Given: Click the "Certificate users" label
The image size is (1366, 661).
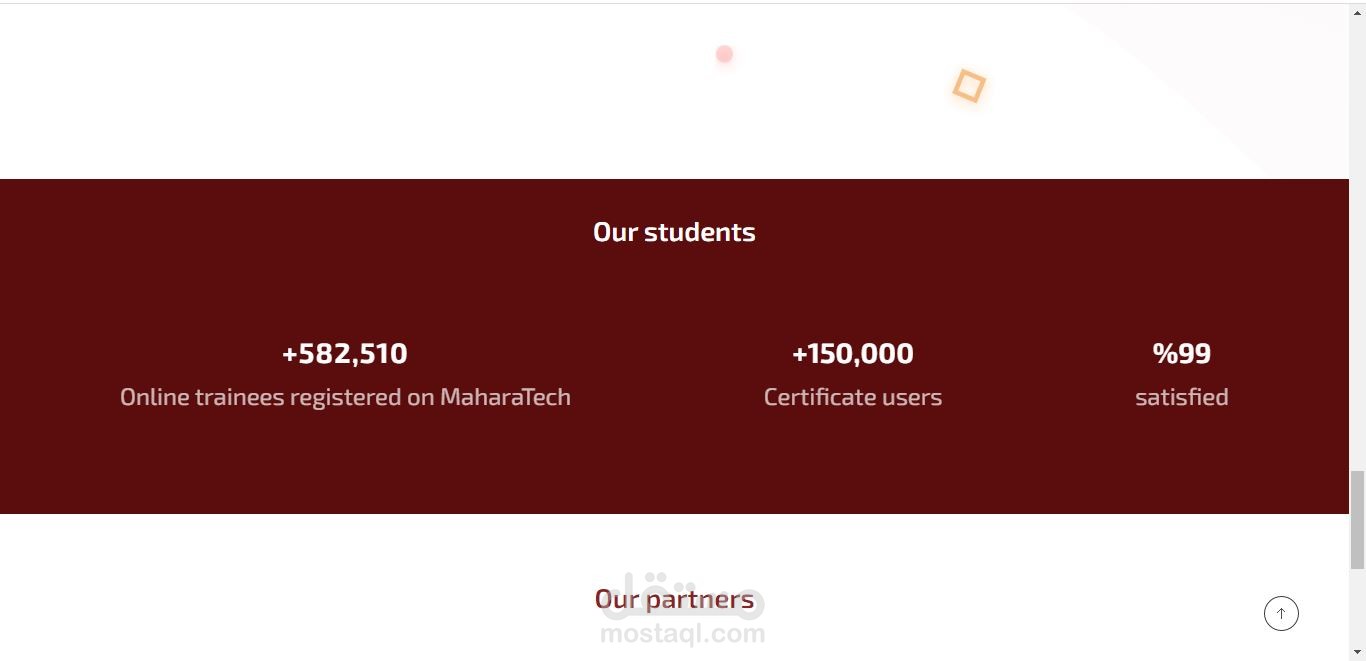Looking at the screenshot, I should point(852,397).
